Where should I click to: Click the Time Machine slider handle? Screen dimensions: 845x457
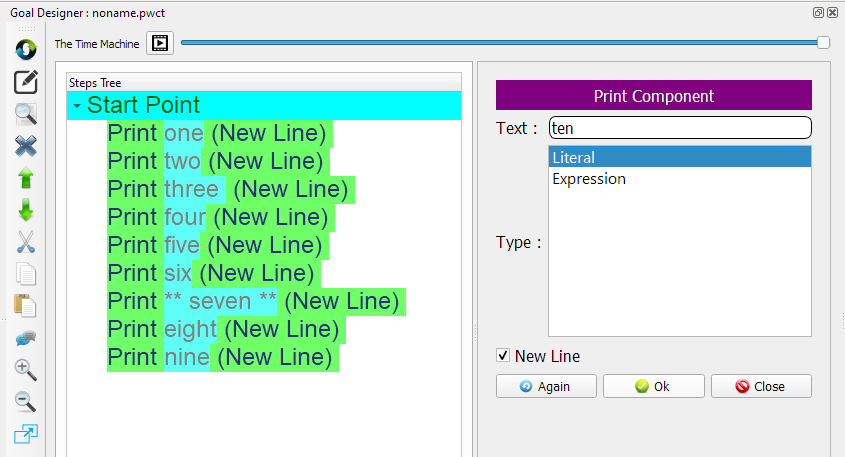(x=823, y=42)
